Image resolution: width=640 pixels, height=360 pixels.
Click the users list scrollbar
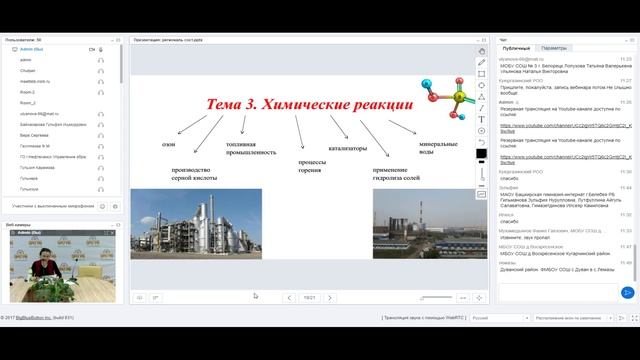tap(121, 64)
